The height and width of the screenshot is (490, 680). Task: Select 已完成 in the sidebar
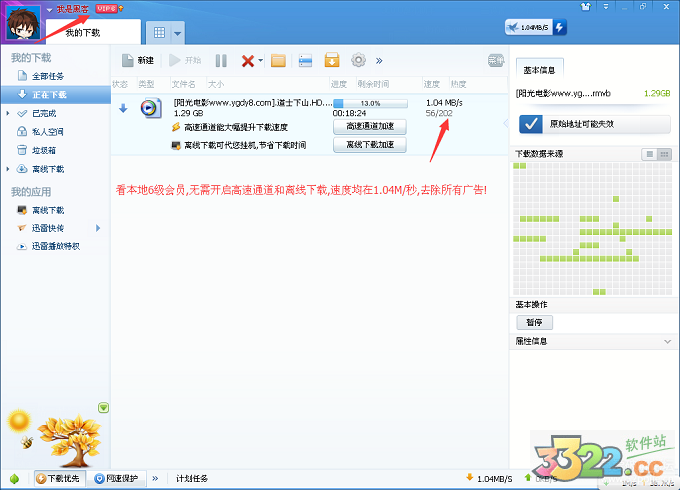[x=44, y=114]
